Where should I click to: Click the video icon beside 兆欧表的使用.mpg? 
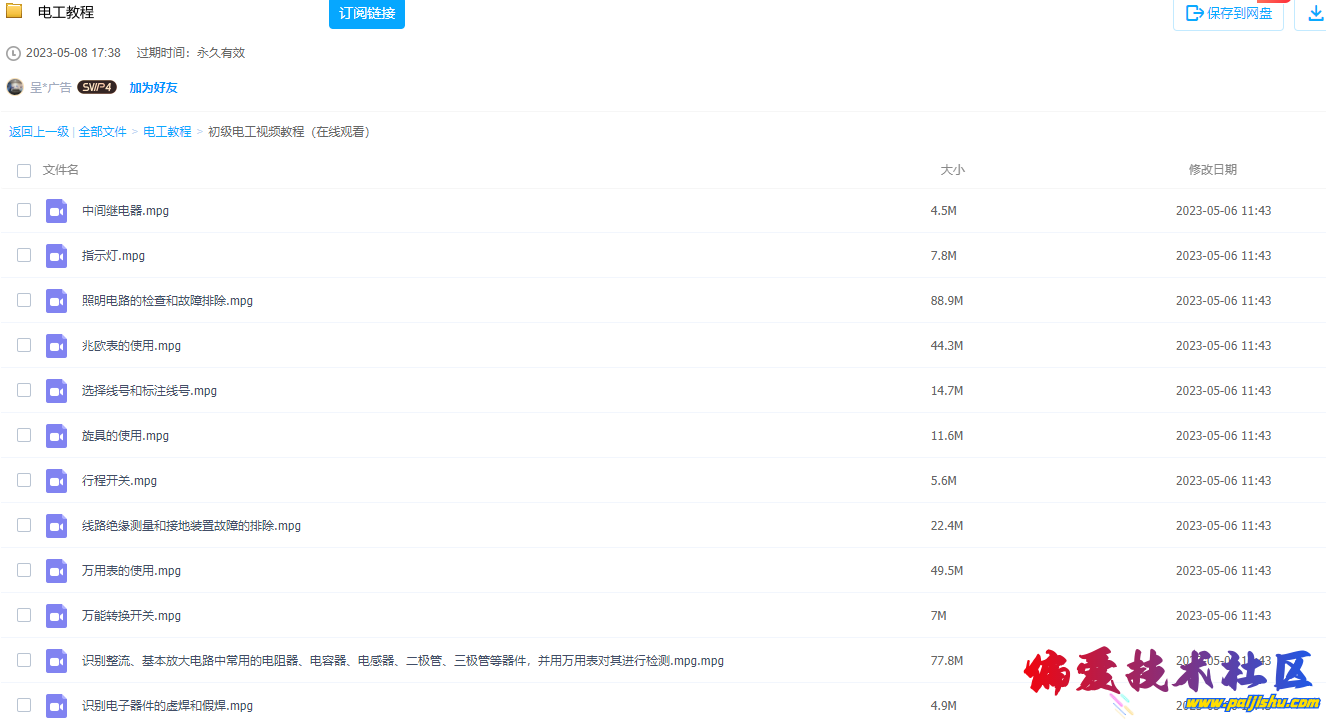coord(56,345)
